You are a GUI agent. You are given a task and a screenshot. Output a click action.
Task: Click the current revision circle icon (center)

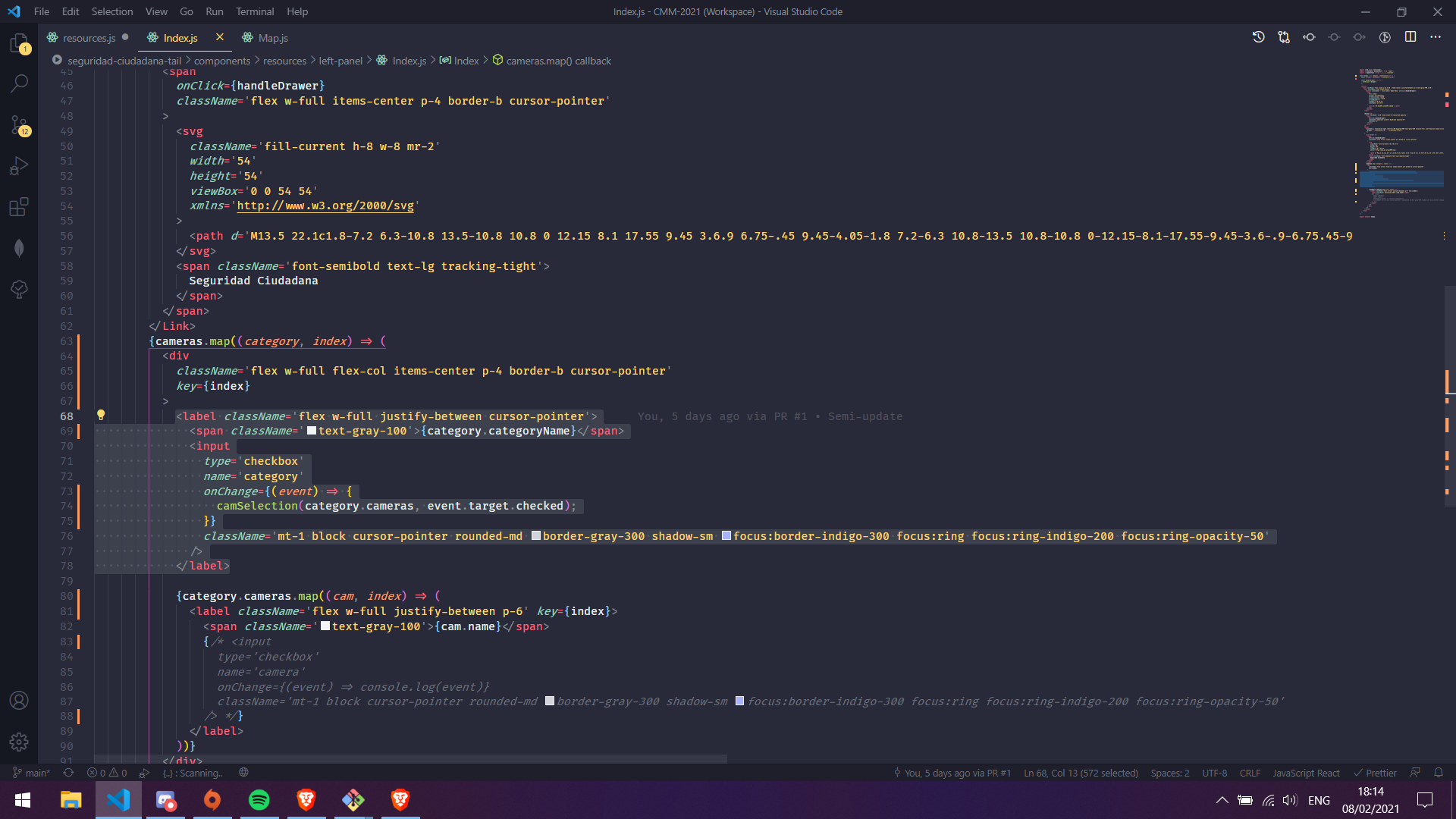1334,37
